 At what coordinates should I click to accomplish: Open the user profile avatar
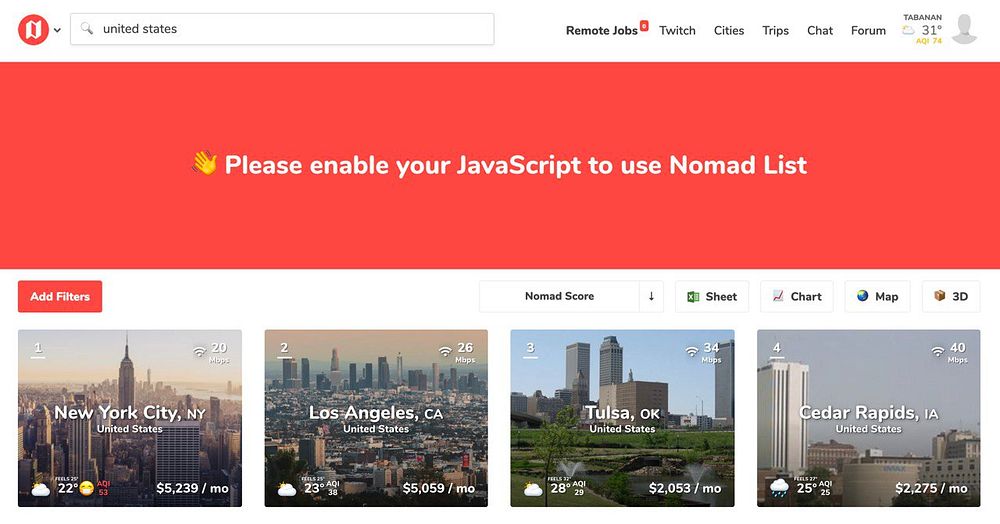965,29
